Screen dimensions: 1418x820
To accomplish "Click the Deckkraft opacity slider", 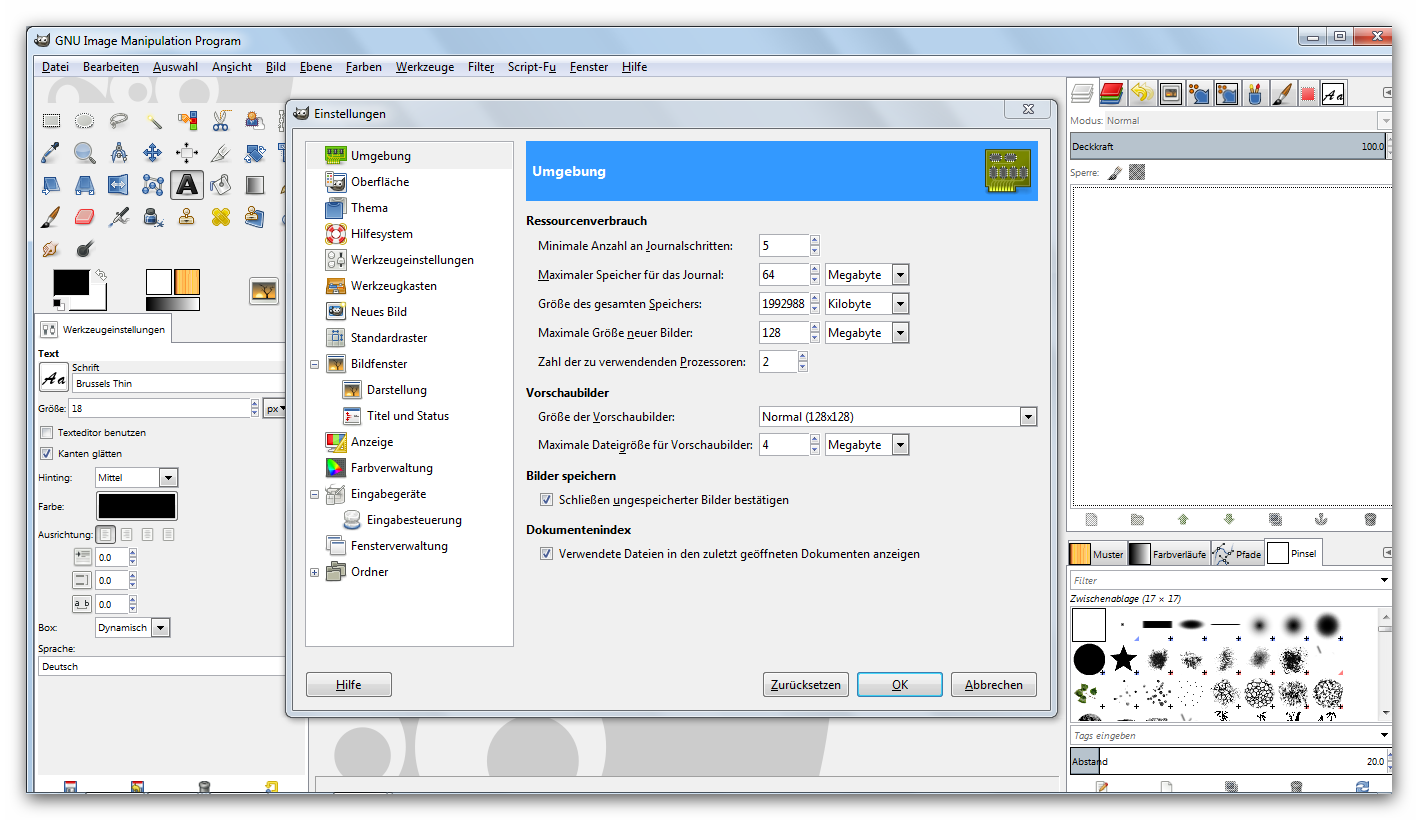I will tap(1228, 147).
